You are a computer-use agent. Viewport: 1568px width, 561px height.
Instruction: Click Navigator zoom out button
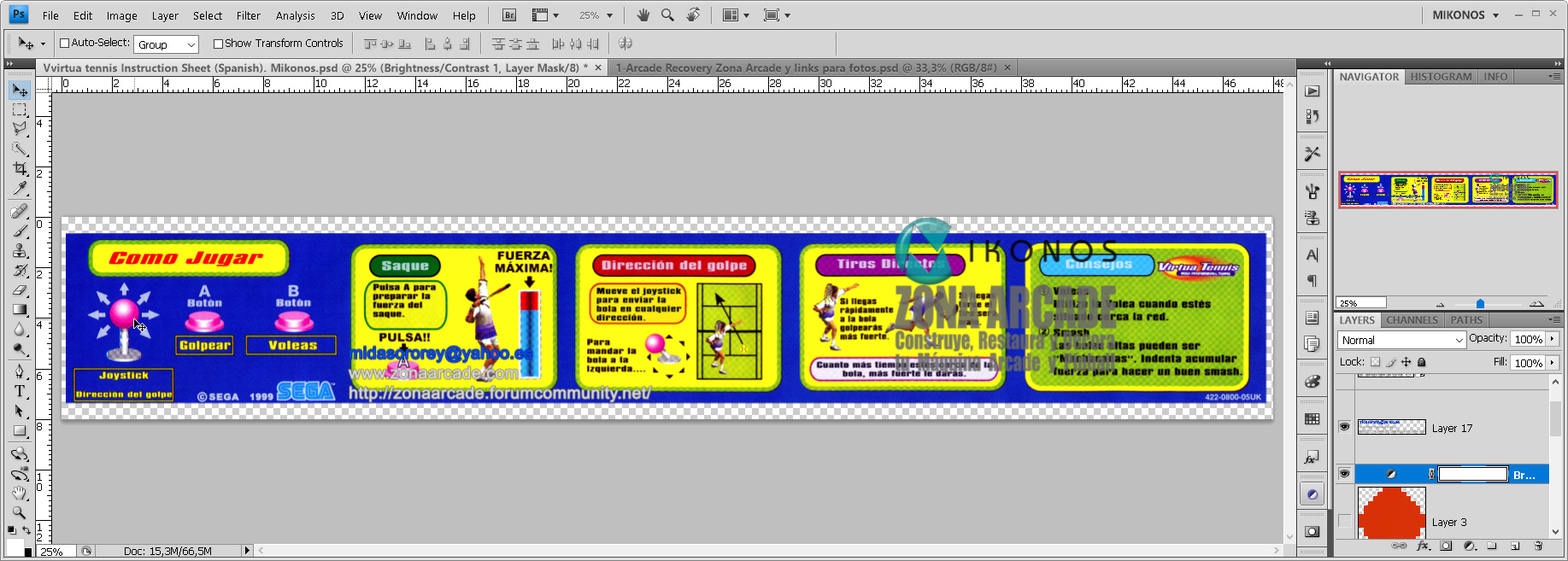coord(1440,304)
